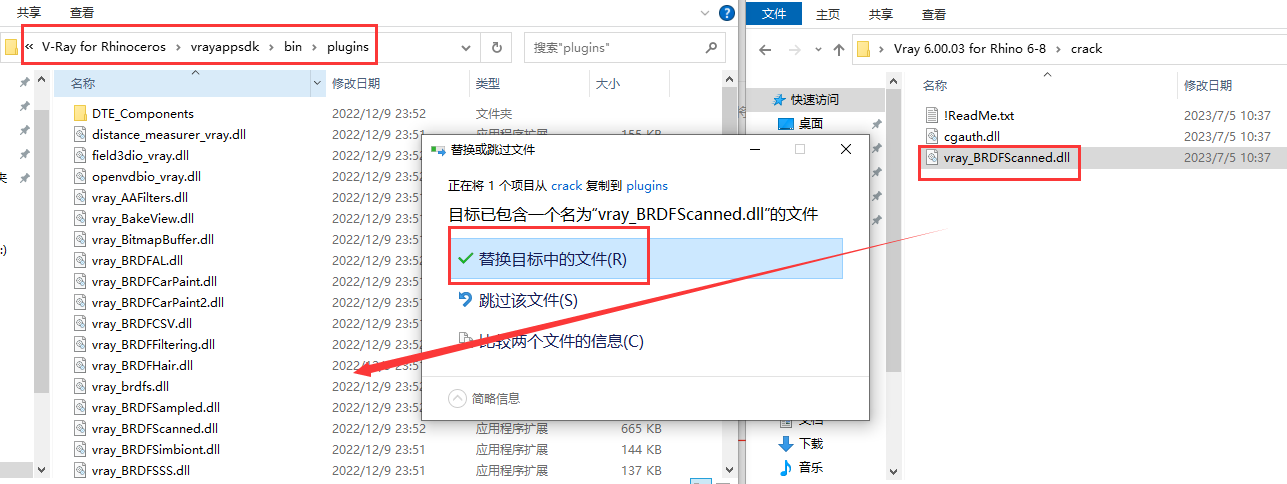Select vray_BRDFSimbiont.dll in the list
This screenshot has height=484, width=1287.
[x=155, y=449]
